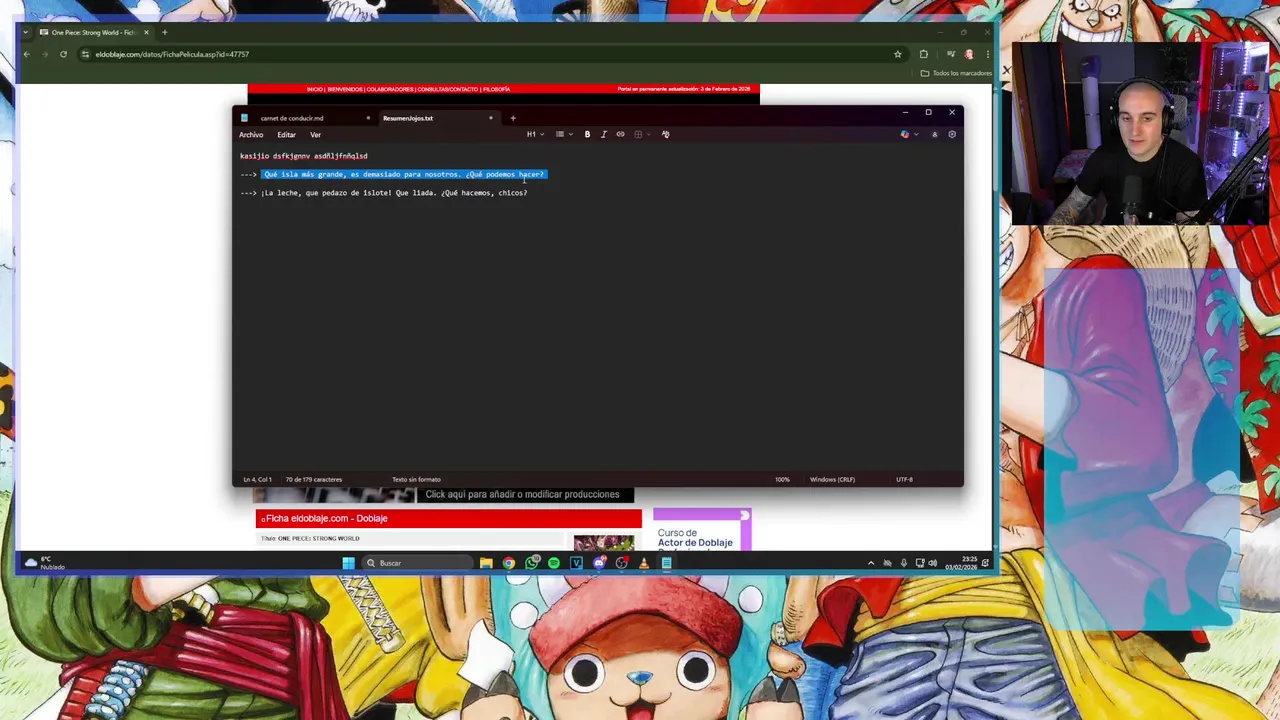Image resolution: width=1280 pixels, height=720 pixels.
Task: Go forward in Chrome browser
Action: 45,54
